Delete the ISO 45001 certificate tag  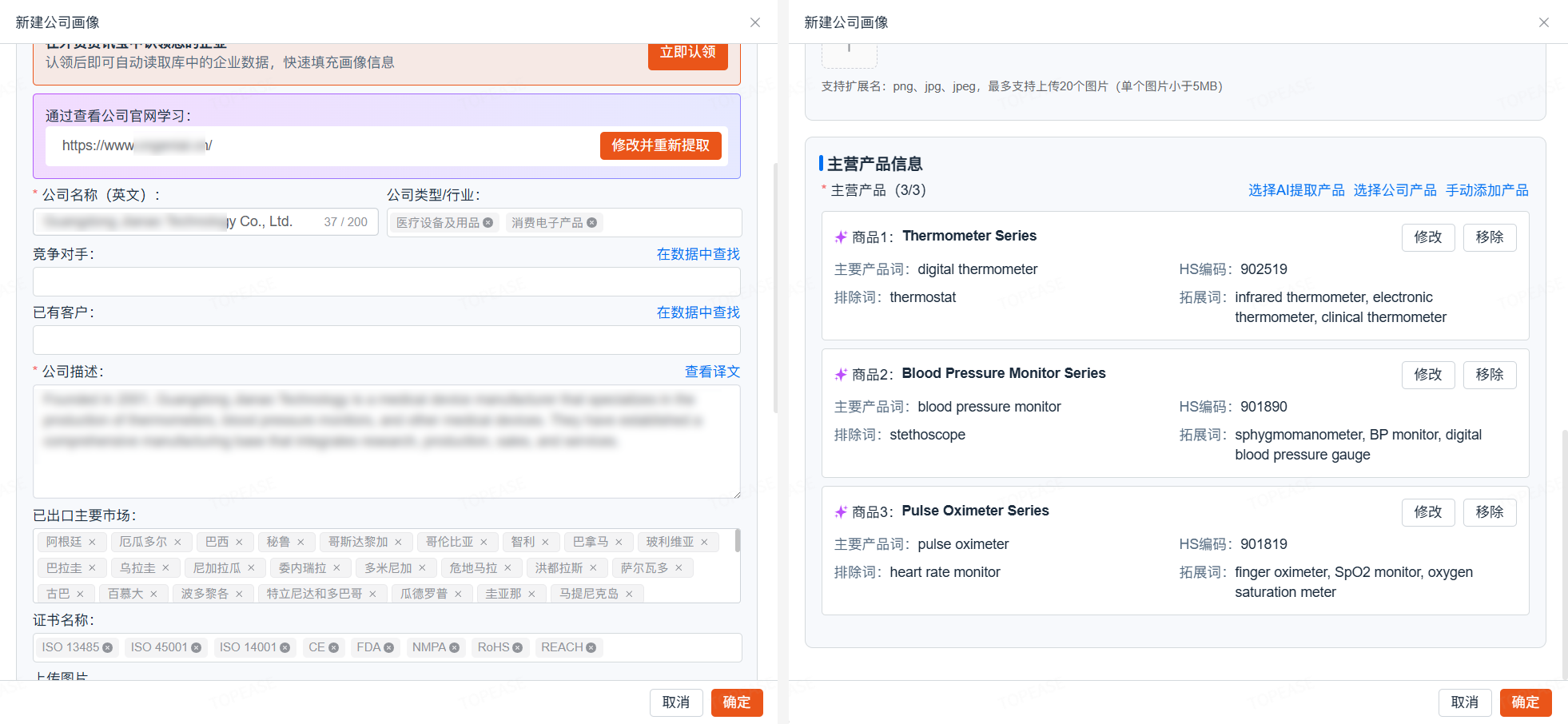click(x=196, y=647)
